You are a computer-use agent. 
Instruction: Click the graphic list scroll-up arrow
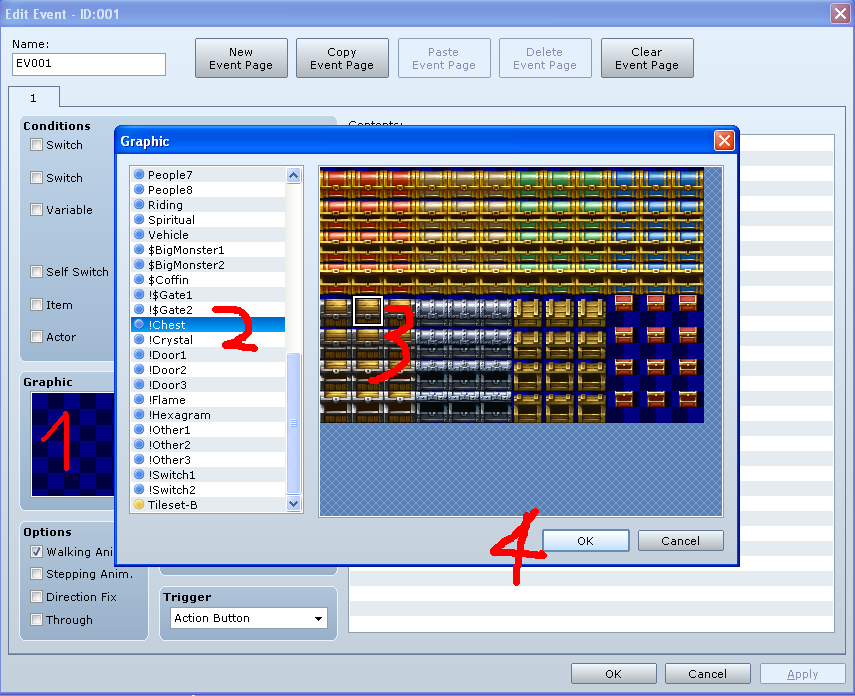pos(293,175)
